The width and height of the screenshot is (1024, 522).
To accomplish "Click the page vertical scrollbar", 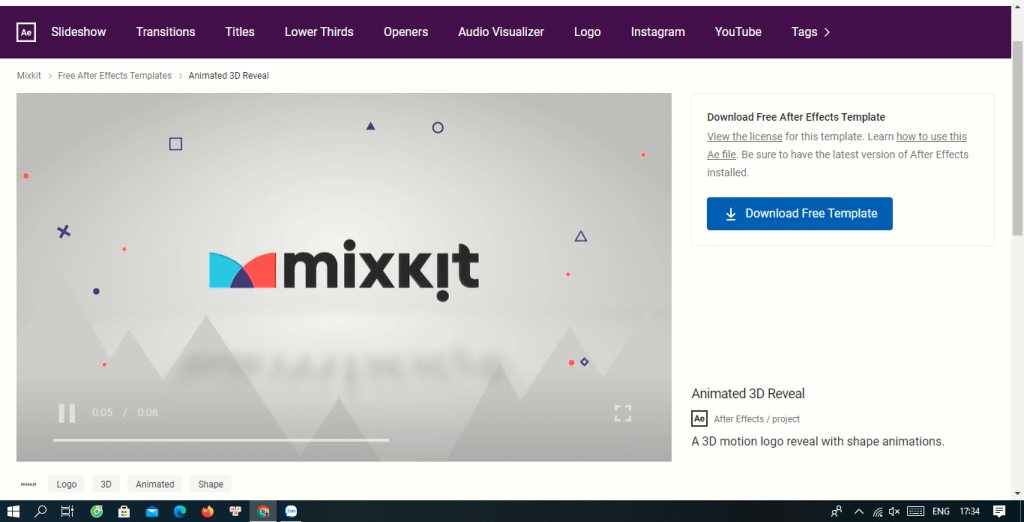I will click(x=1017, y=137).
